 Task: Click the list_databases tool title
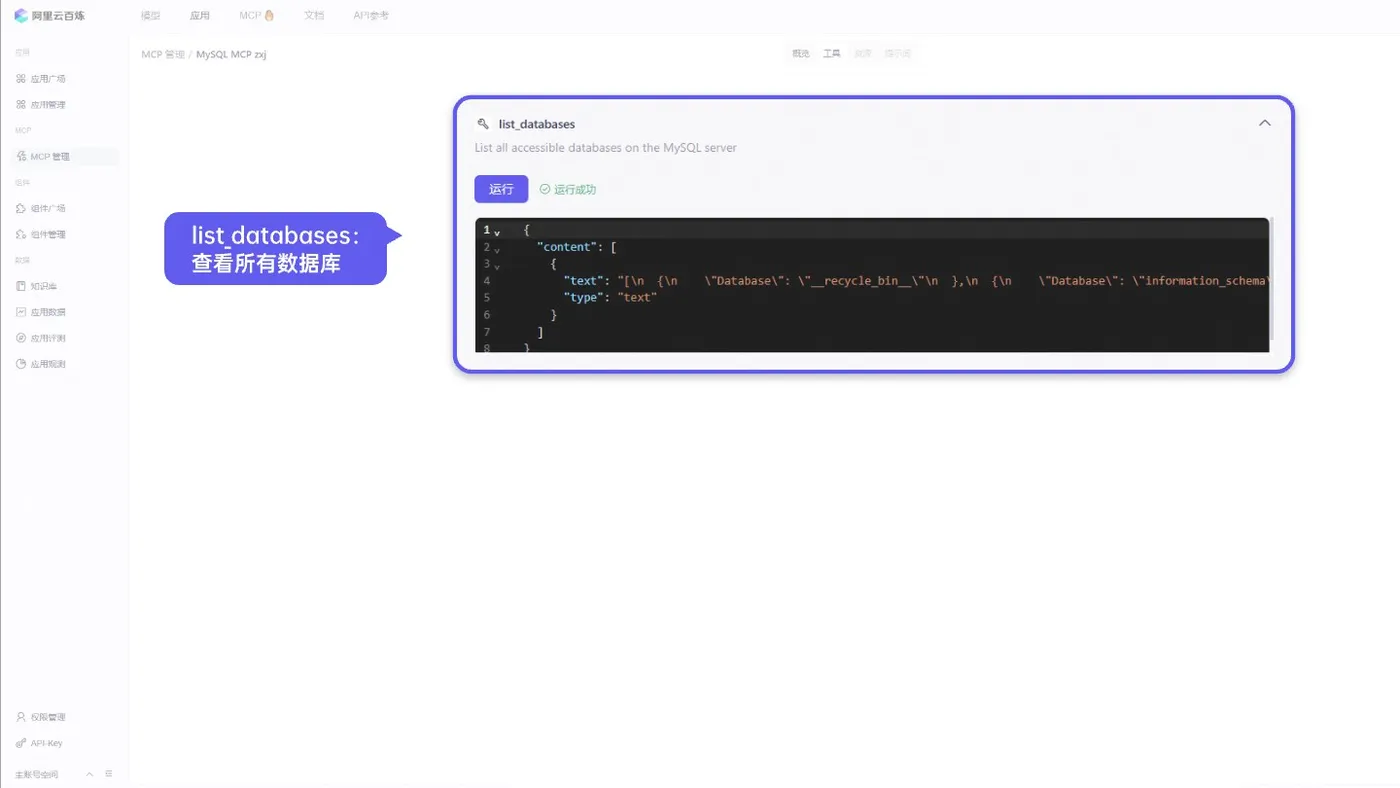click(537, 124)
